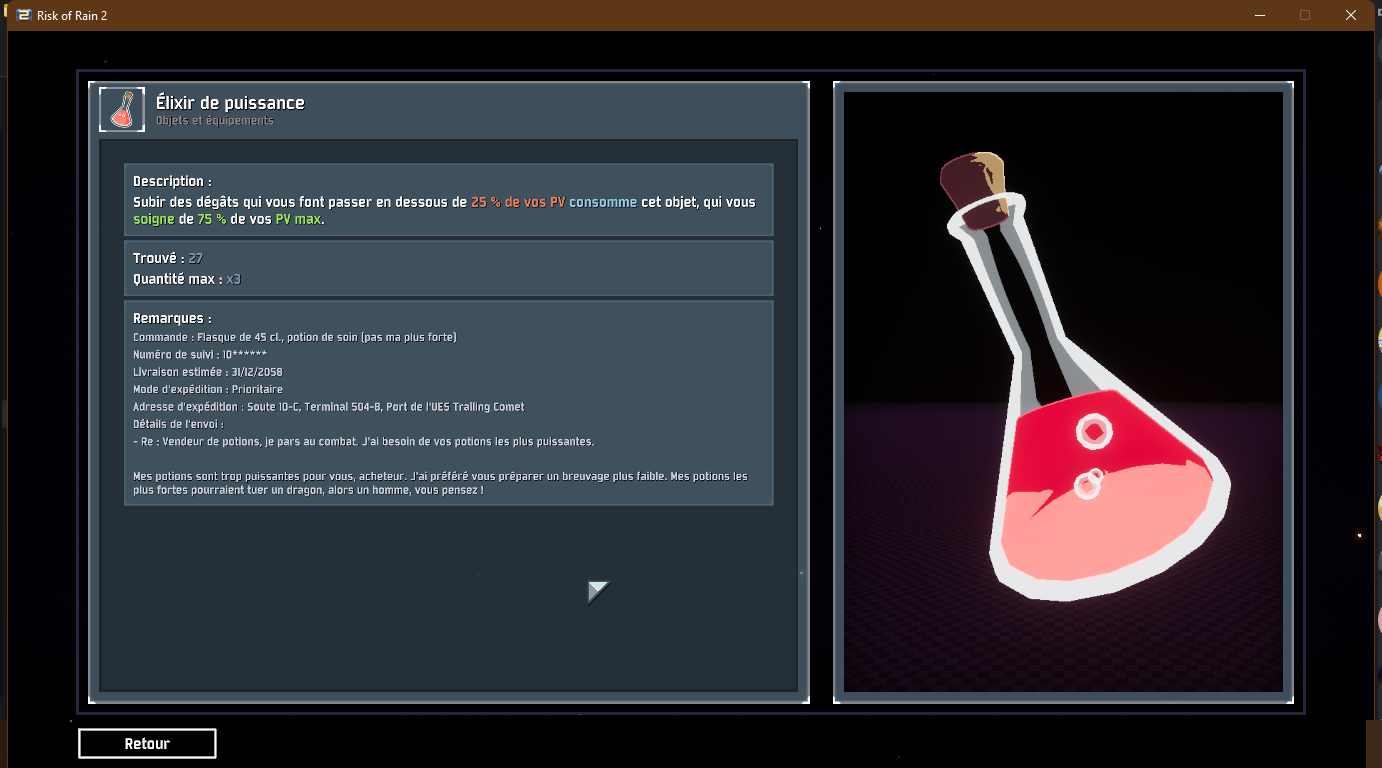Viewport: 1382px width, 768px height.
Task: Click the "Numéro de suivi" line in Remarques
Action: click(x=200, y=355)
